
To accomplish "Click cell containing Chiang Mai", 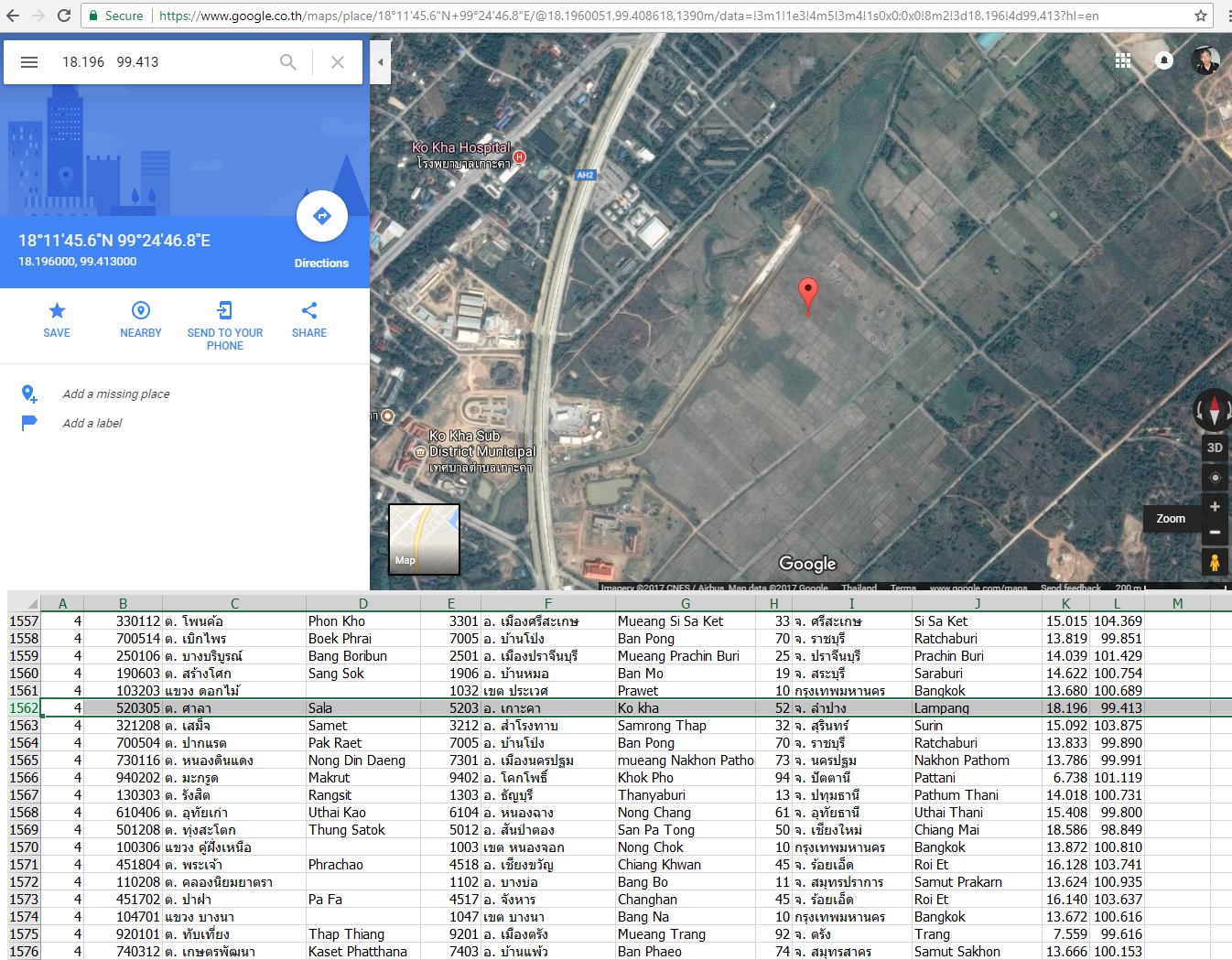I will [976, 830].
